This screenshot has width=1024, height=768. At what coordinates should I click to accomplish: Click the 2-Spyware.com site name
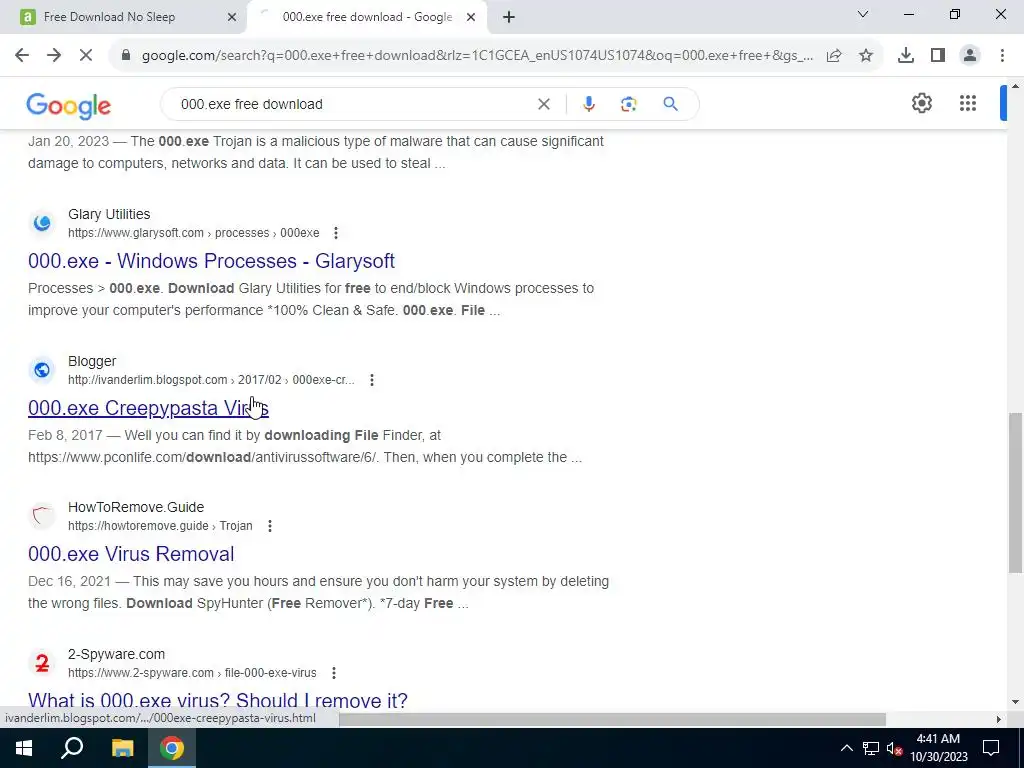pos(116,654)
